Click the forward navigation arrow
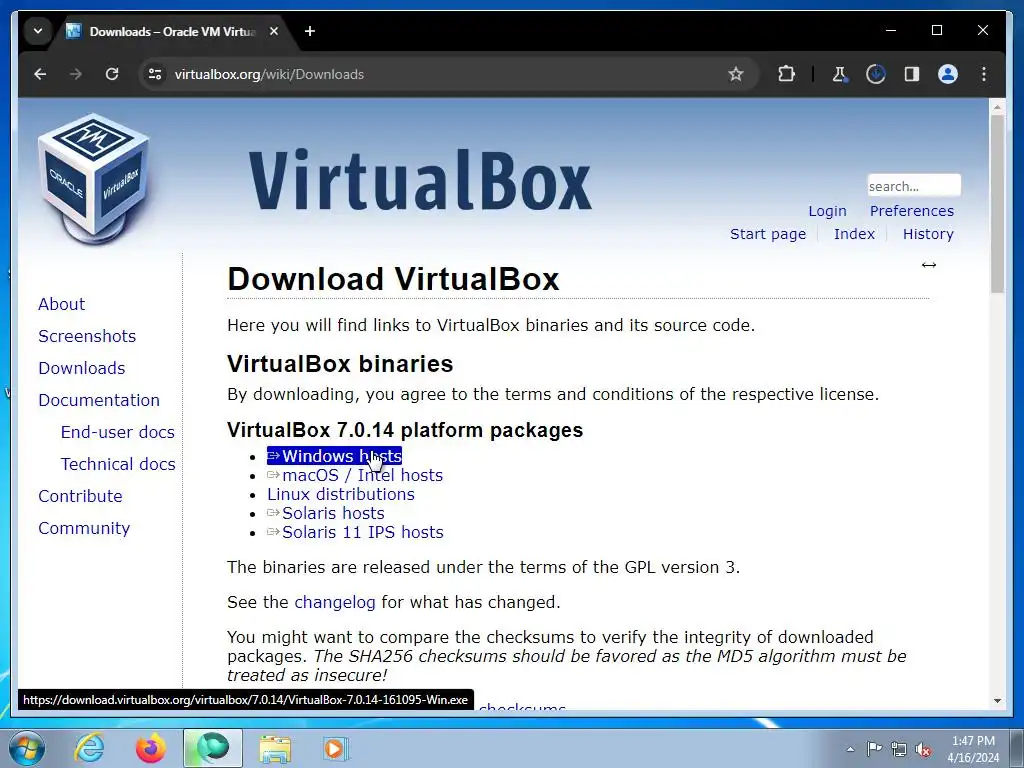Image resolution: width=1024 pixels, height=768 pixels. (x=76, y=74)
